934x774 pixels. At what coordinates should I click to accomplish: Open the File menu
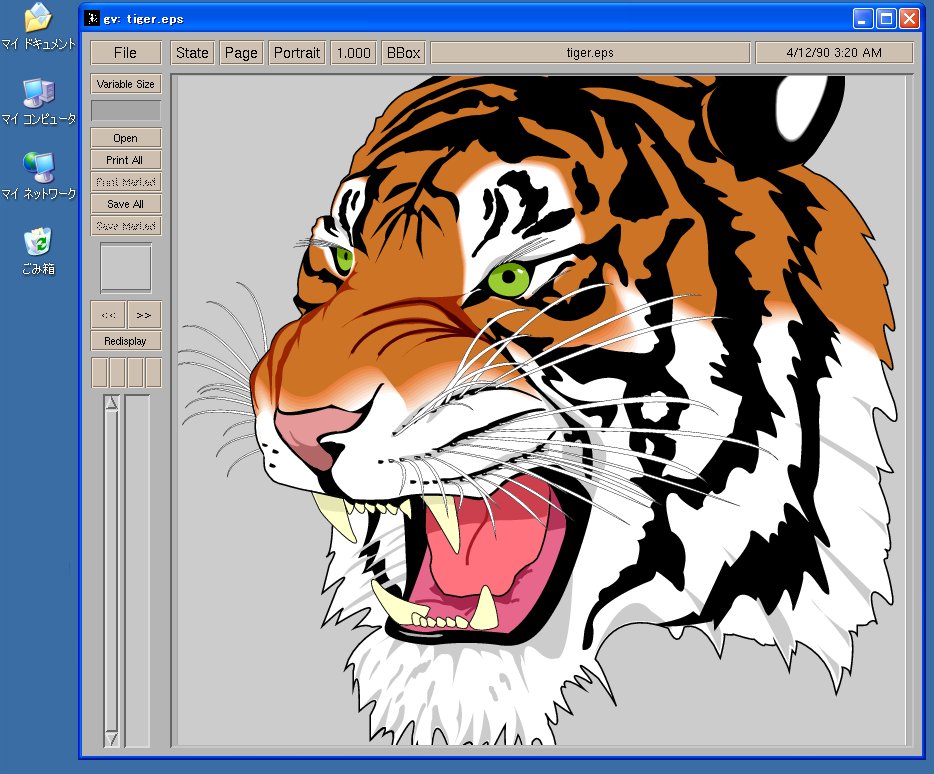pyautogui.click(x=126, y=52)
